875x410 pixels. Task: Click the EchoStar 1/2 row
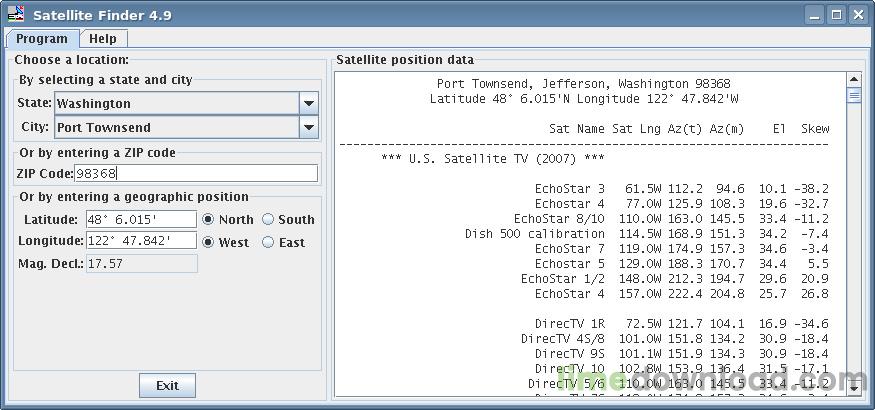pyautogui.click(x=675, y=279)
